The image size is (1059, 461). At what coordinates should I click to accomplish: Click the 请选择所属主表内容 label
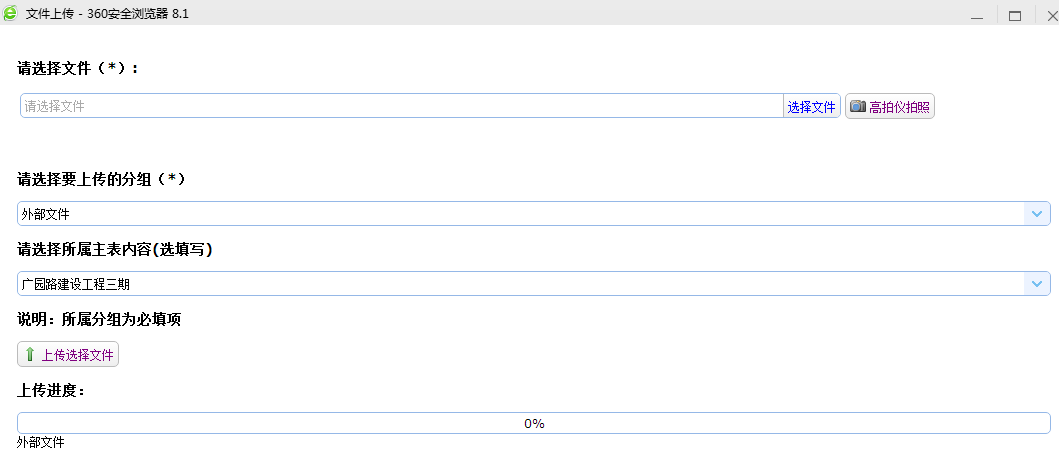[x=114, y=250]
